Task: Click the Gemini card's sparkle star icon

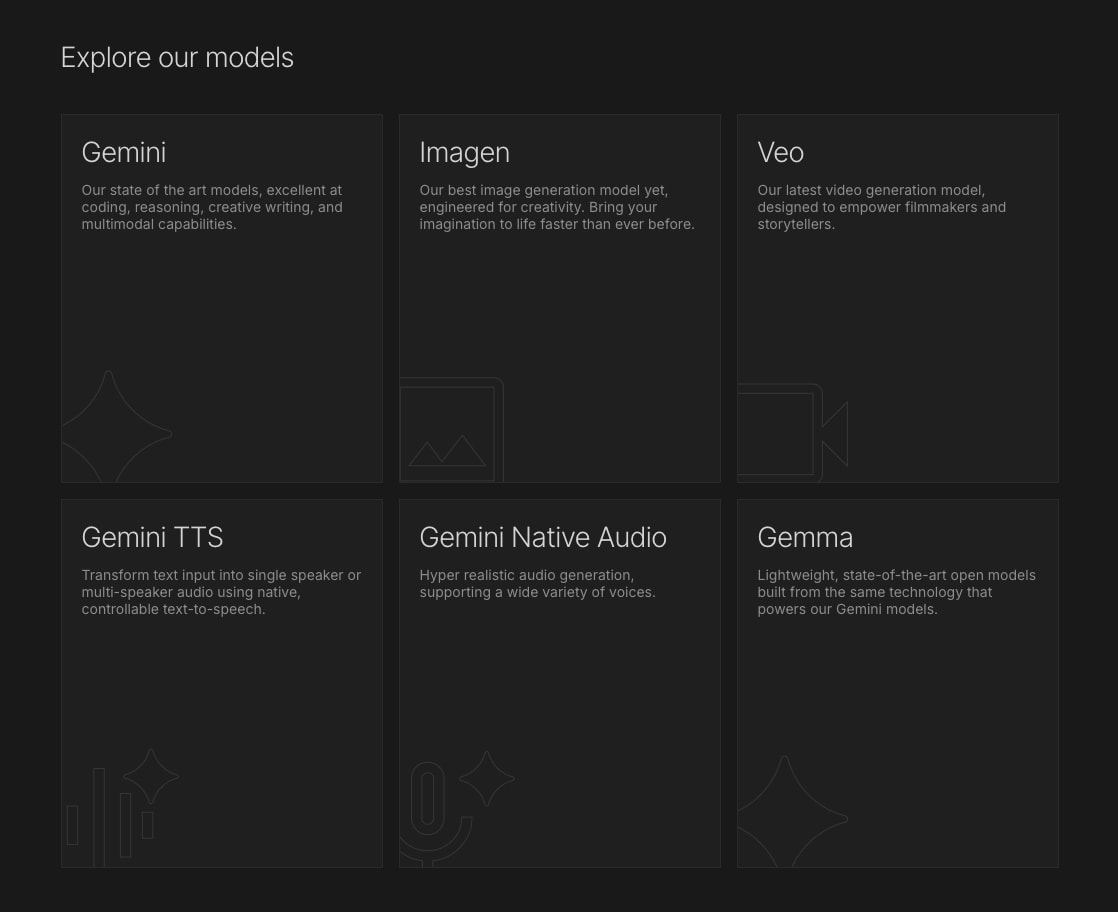Action: pyautogui.click(x=116, y=426)
